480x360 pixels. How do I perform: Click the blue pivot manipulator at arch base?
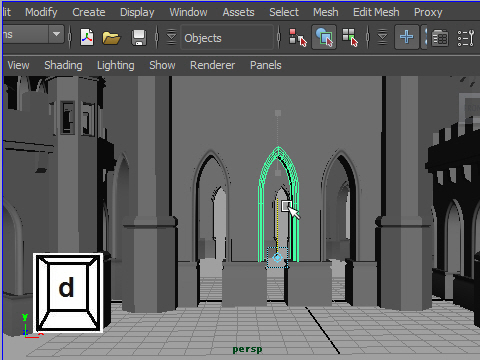coord(277,258)
